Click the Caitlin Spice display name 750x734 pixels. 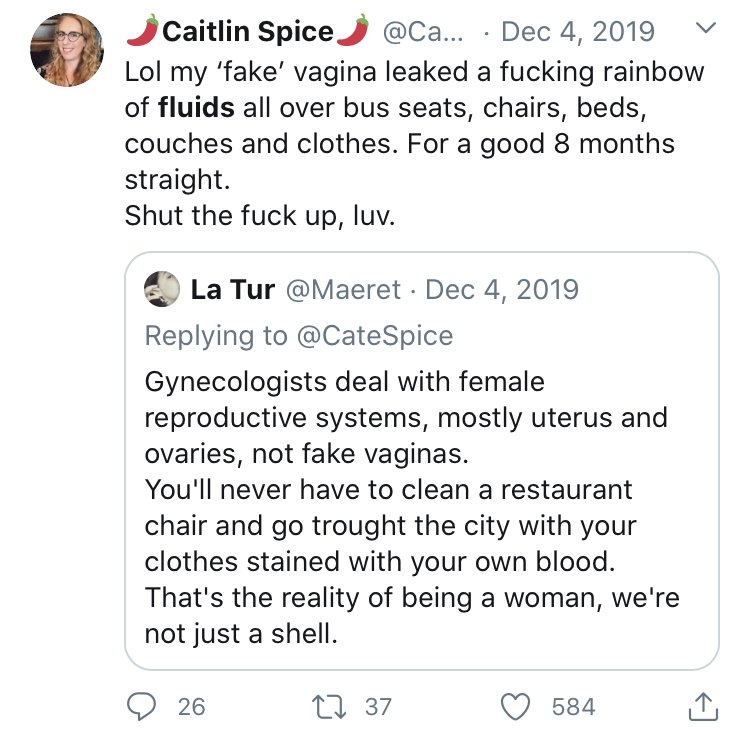(248, 32)
